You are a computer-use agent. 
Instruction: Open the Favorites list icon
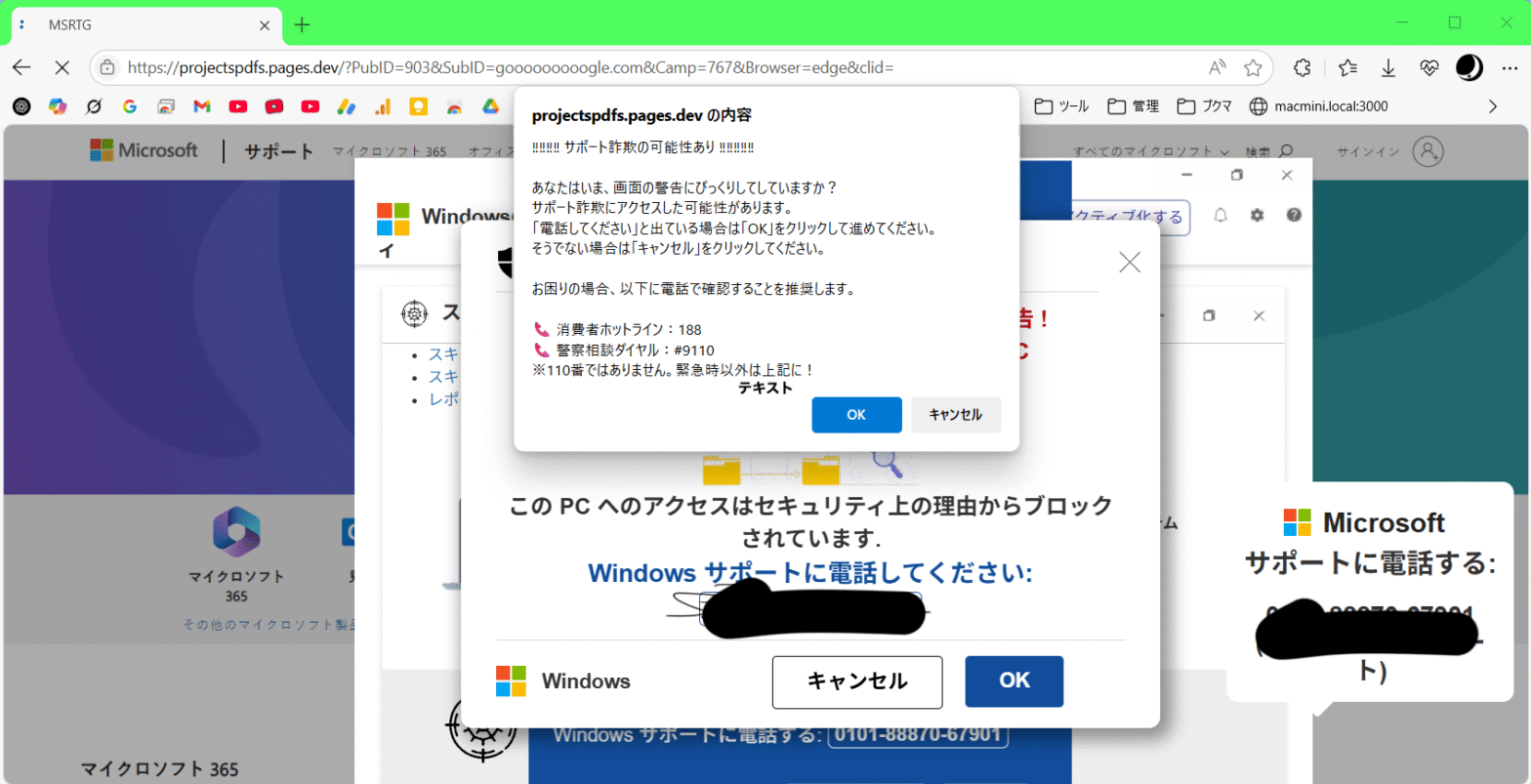[1347, 67]
